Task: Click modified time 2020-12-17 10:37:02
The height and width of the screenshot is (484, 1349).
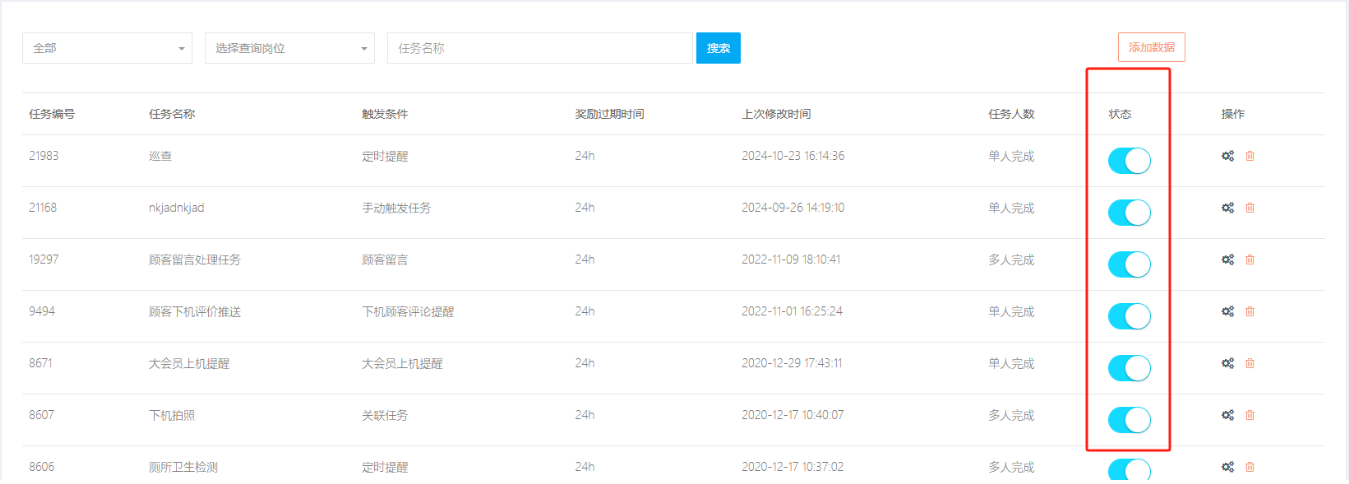Action: (793, 467)
